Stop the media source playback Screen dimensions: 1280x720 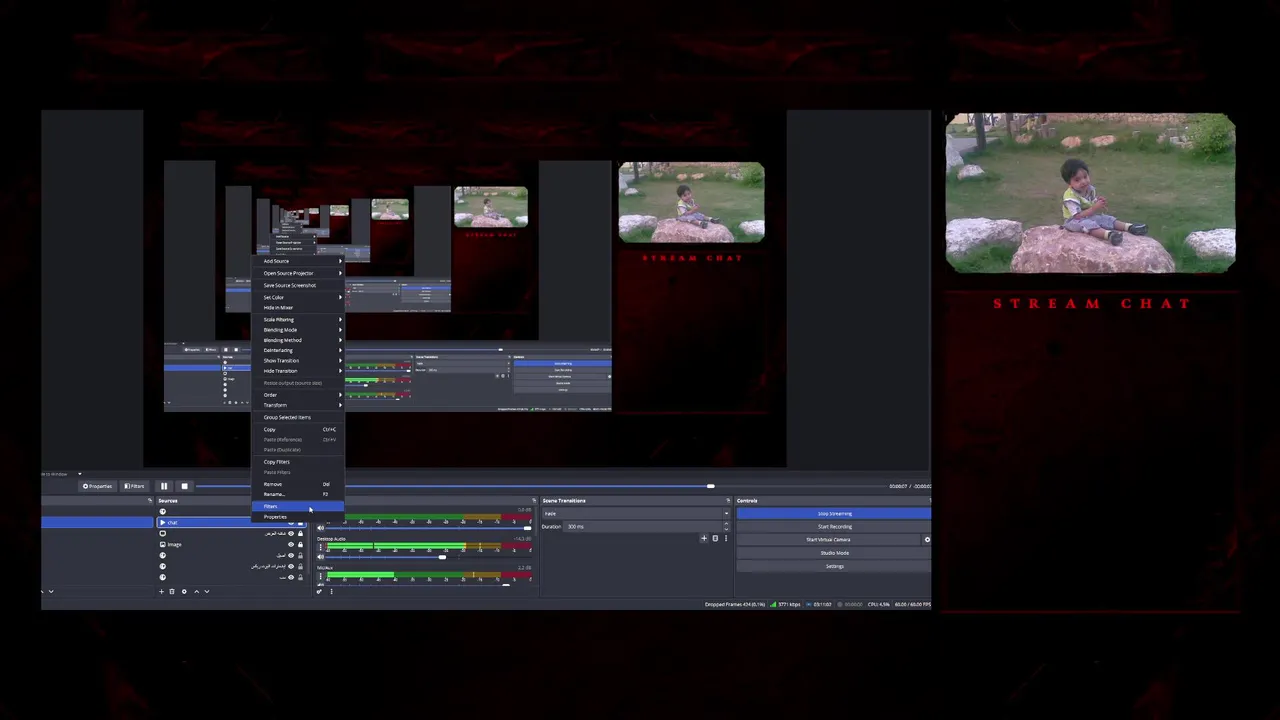(x=184, y=486)
